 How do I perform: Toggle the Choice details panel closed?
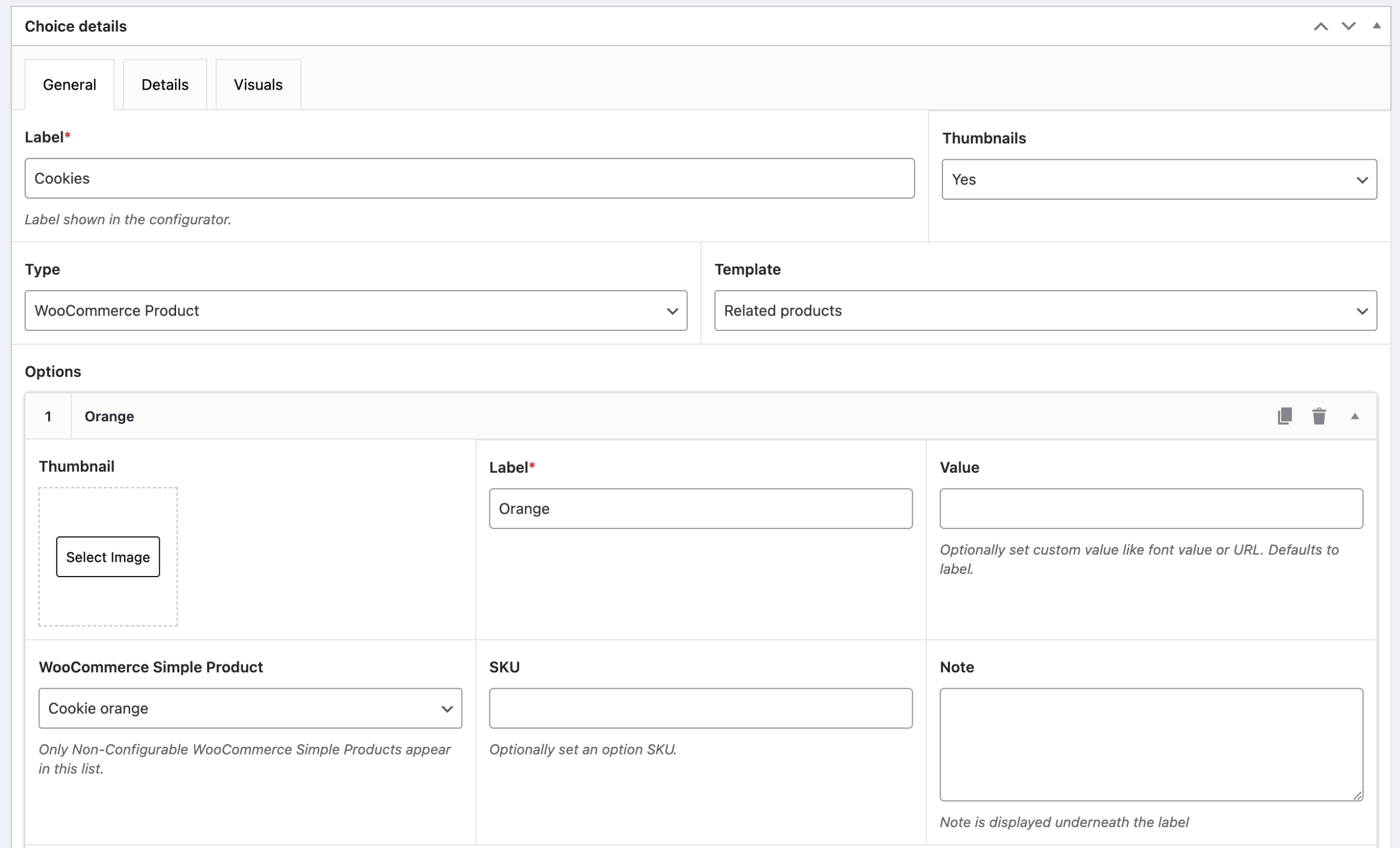(x=1376, y=26)
